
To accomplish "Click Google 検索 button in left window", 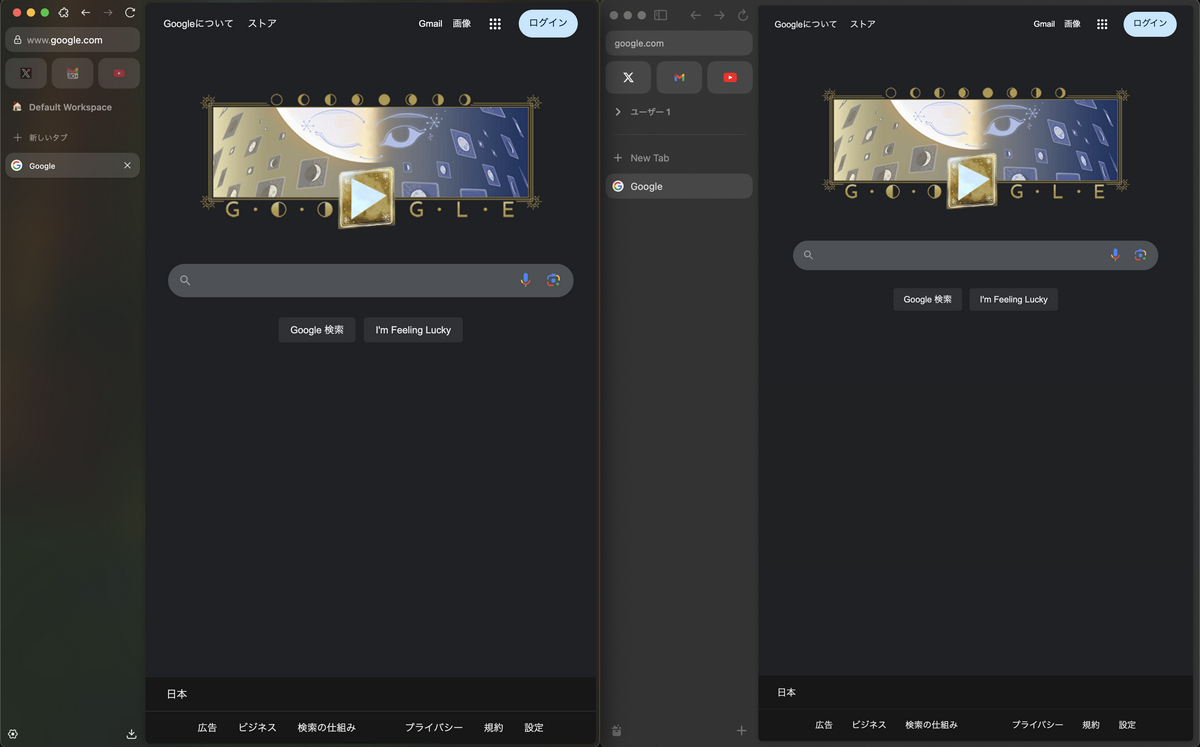I will coord(317,330).
